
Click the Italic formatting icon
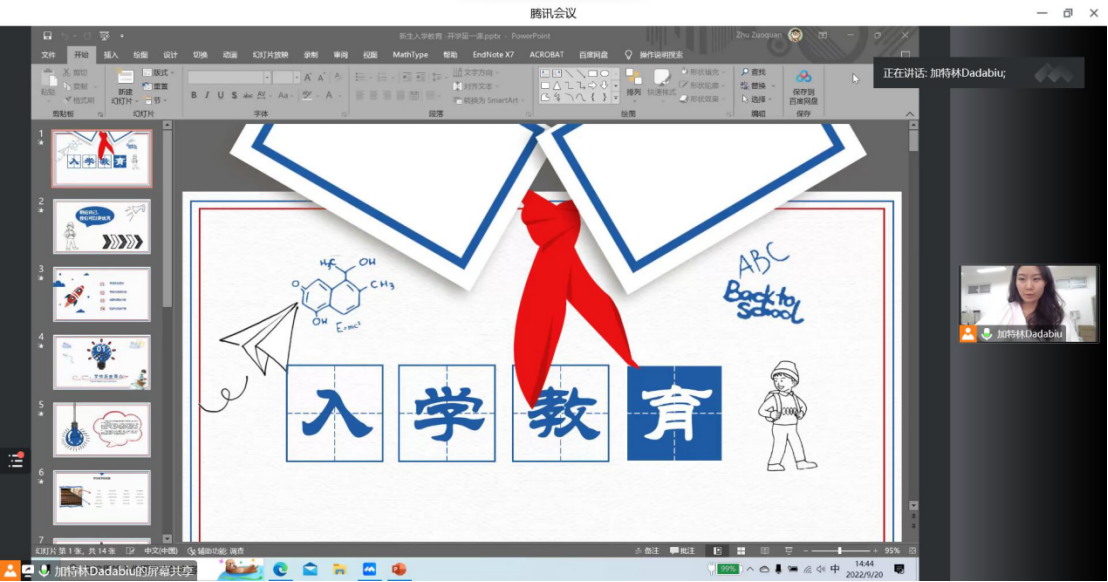(207, 96)
